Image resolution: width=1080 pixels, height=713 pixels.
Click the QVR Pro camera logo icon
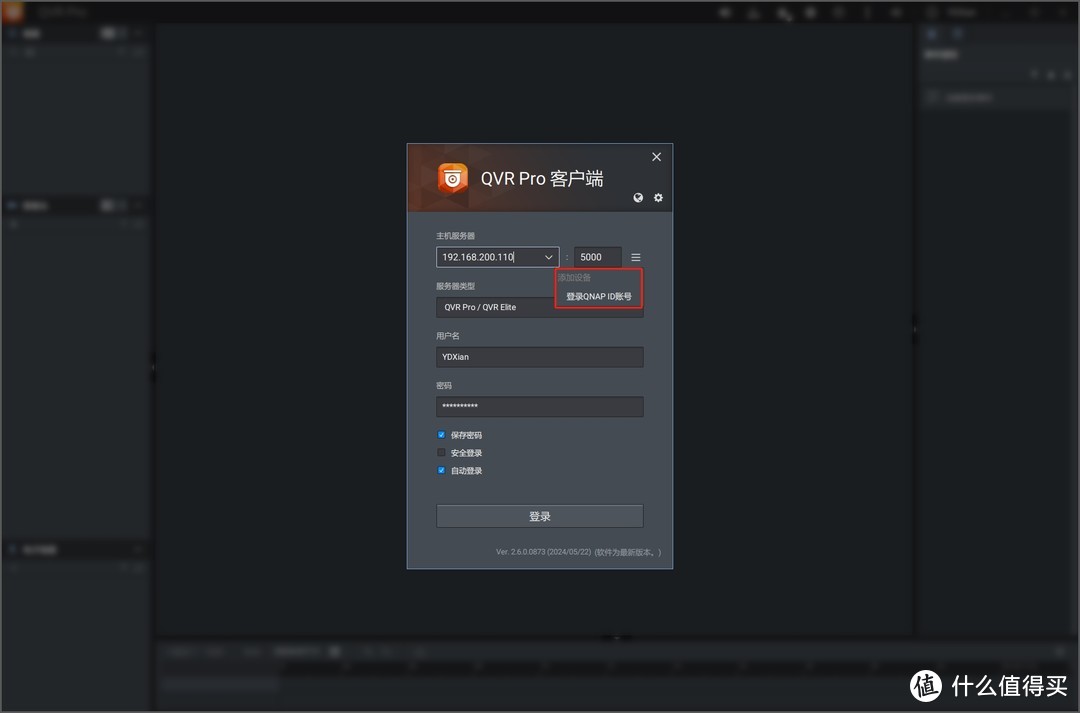coord(452,179)
